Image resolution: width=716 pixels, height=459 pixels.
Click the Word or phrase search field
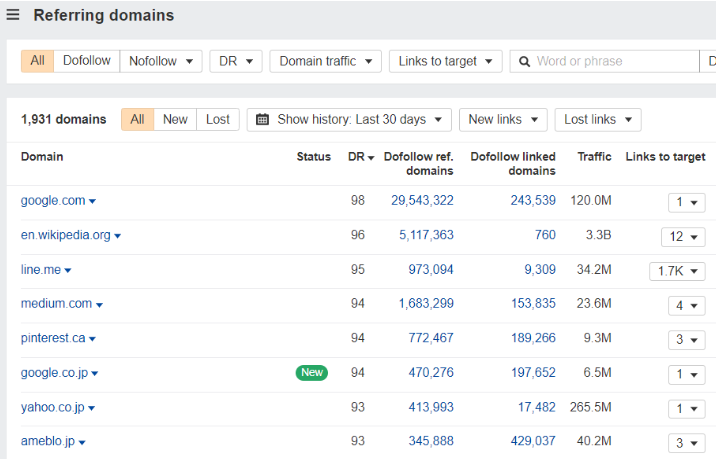(x=615, y=61)
